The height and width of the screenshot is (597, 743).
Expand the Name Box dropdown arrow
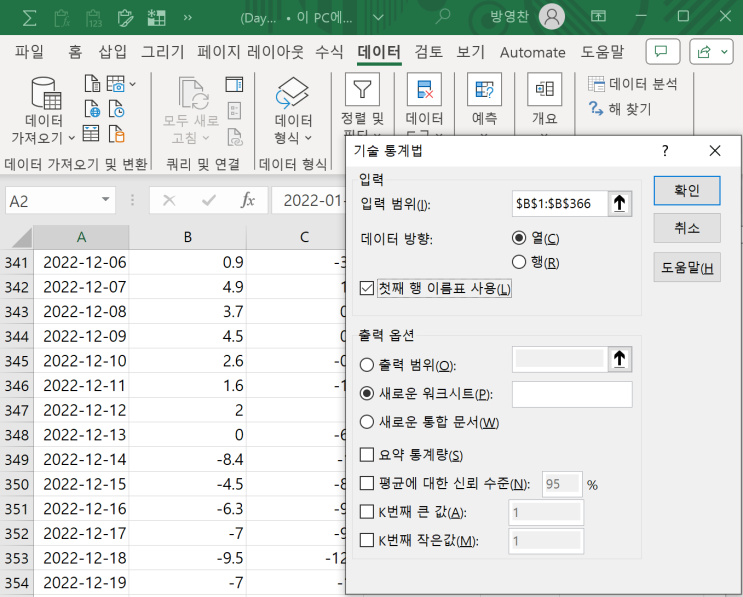[x=106, y=201]
